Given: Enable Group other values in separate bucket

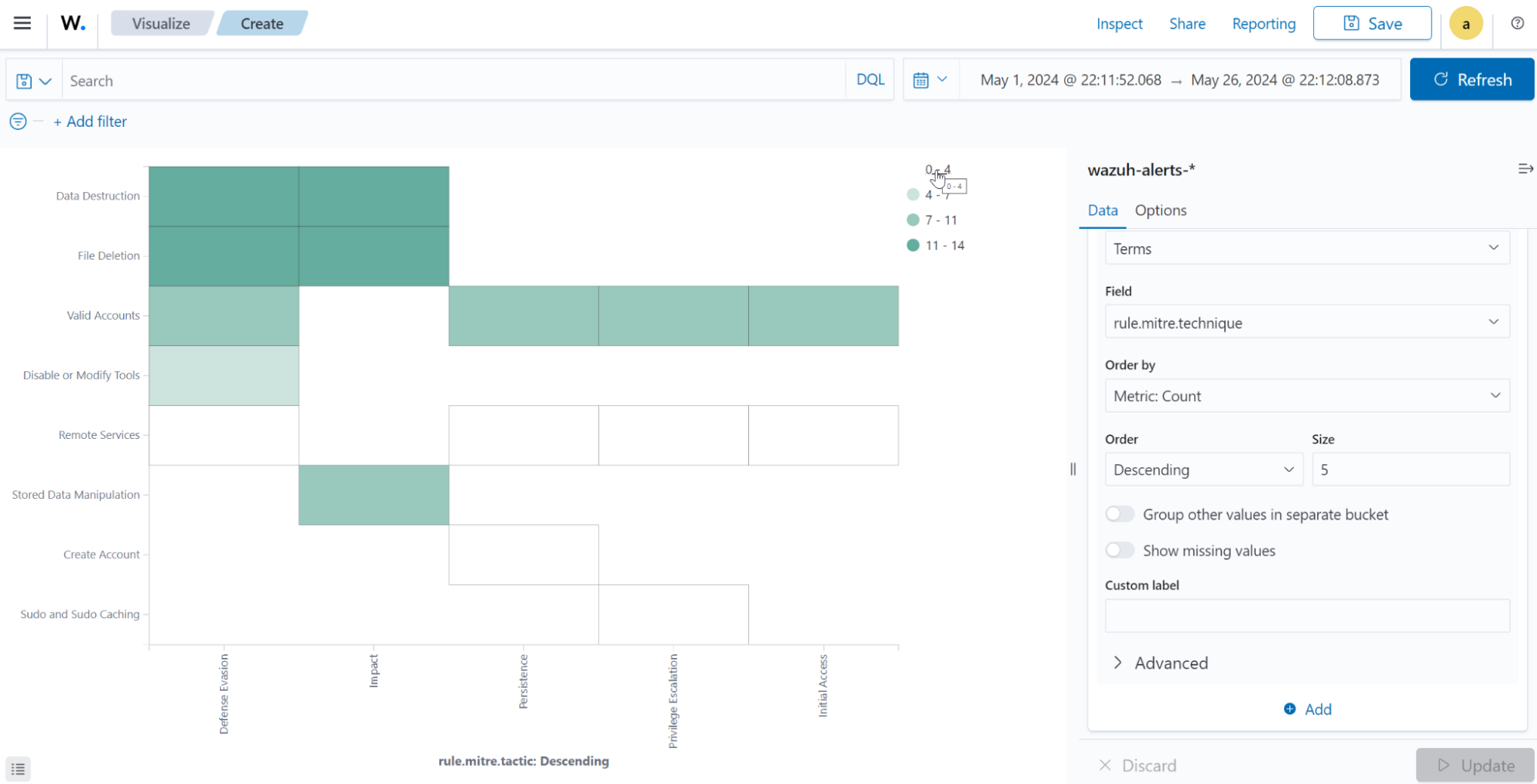Looking at the screenshot, I should (1119, 513).
